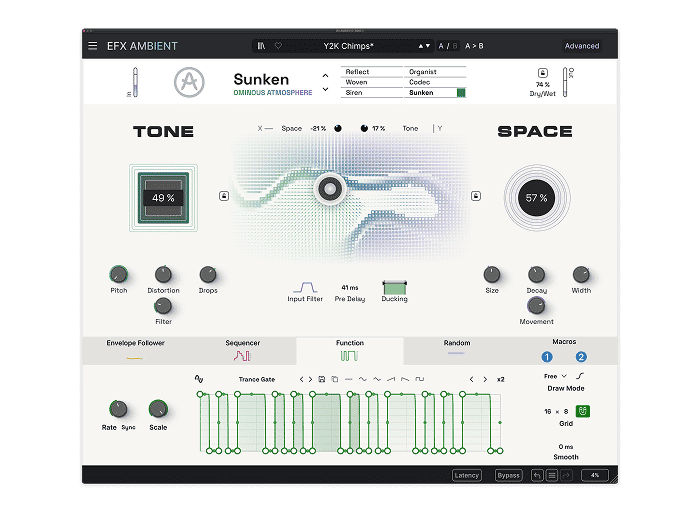Click the Bypass button
The height and width of the screenshot is (514, 700).
tap(508, 476)
